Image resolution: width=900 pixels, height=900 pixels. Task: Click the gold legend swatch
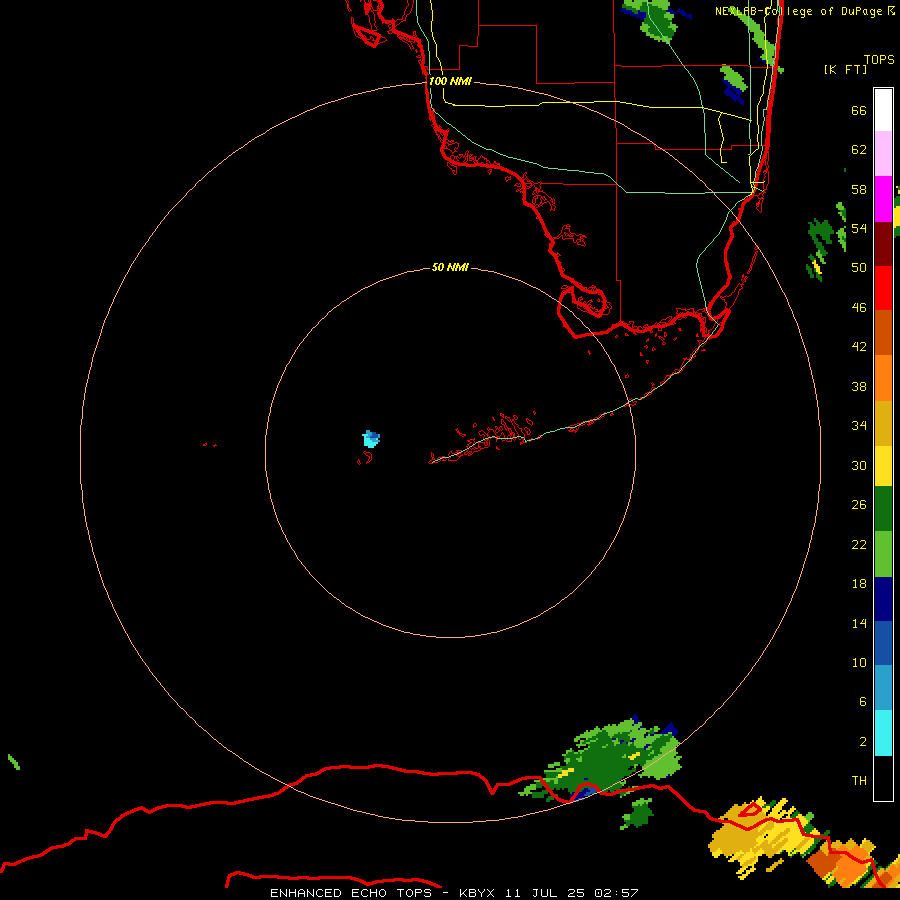click(x=883, y=424)
